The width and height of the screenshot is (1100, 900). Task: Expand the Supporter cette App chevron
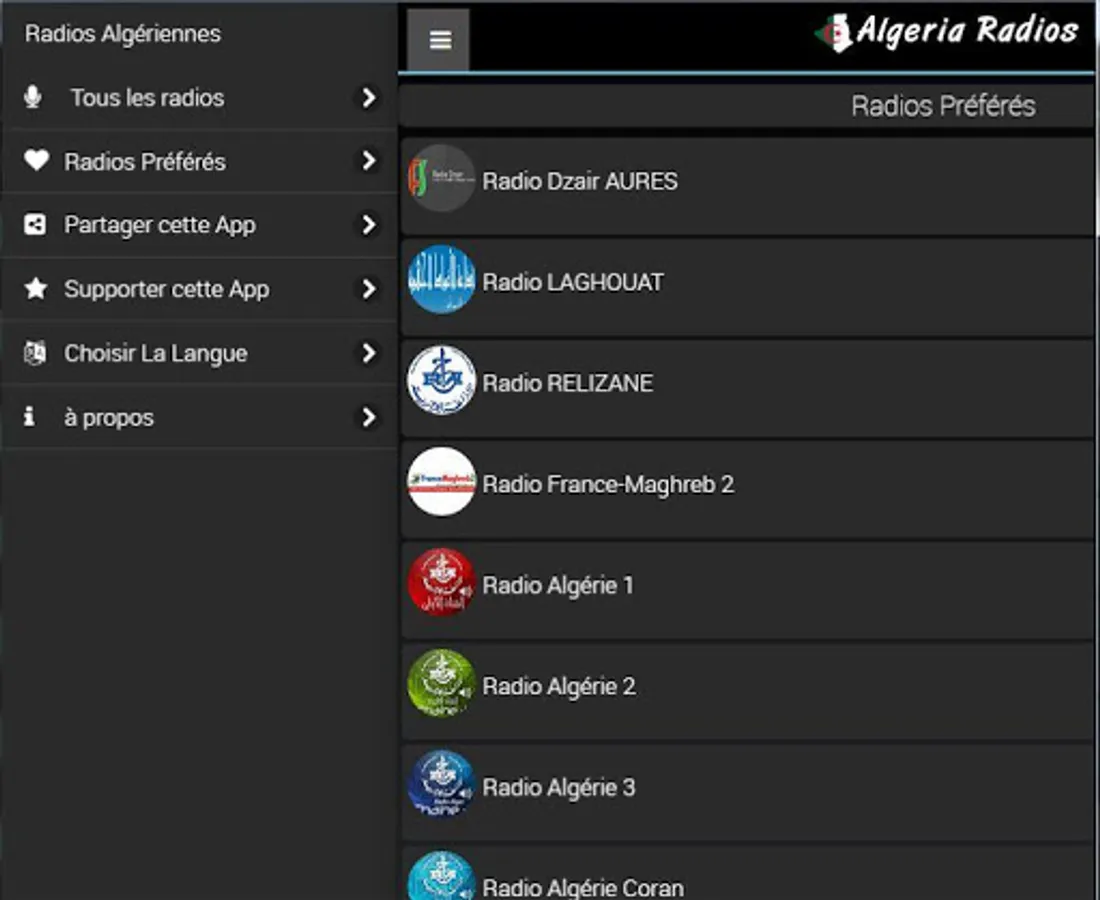tap(368, 289)
